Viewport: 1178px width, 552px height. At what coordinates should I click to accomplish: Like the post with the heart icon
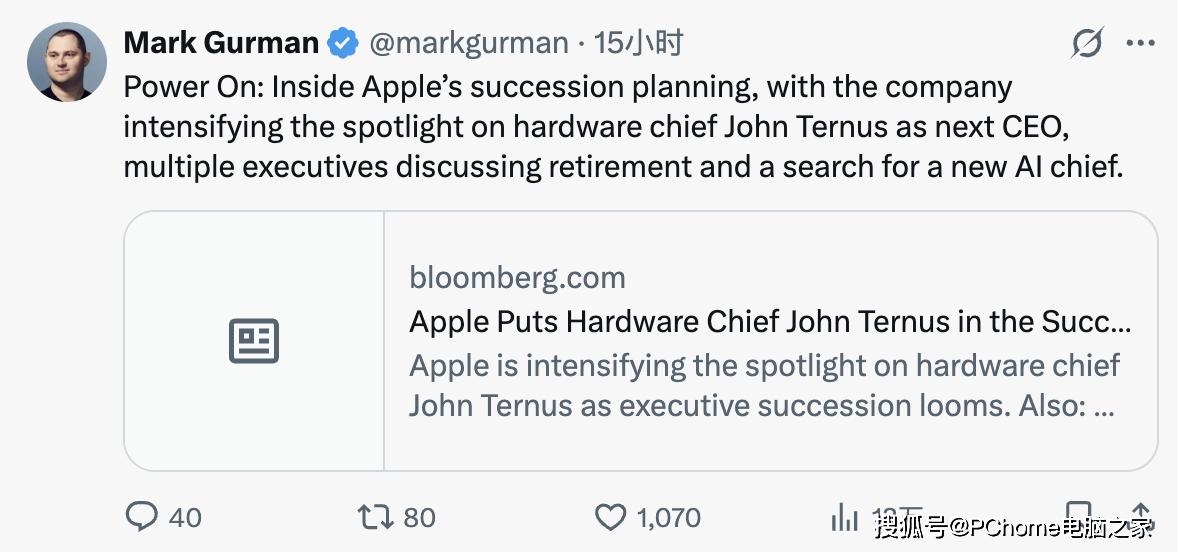point(610,516)
